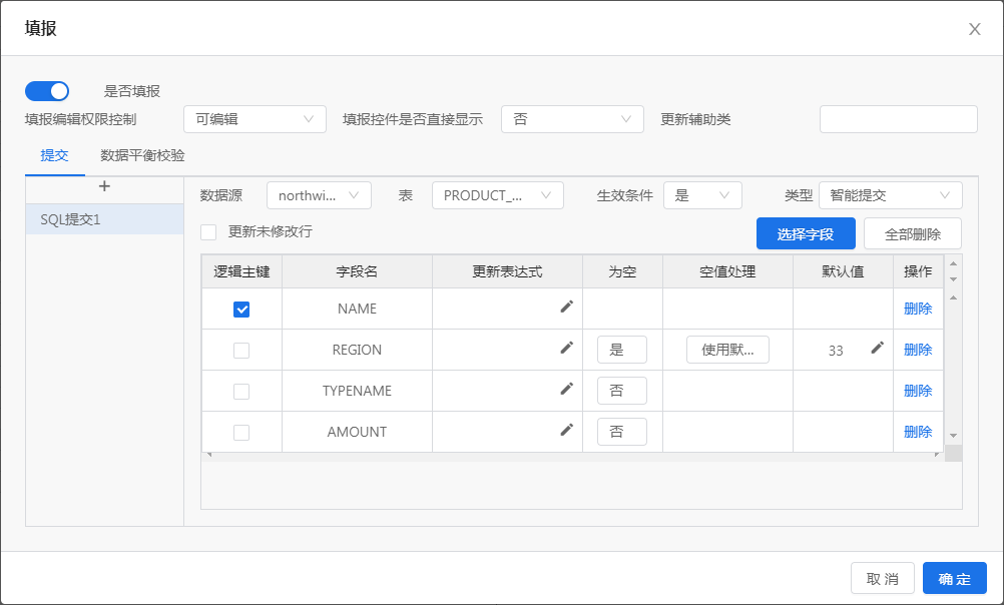The height and width of the screenshot is (605, 1004).
Task: Switch to 提交 tab
Action: [x=54, y=156]
